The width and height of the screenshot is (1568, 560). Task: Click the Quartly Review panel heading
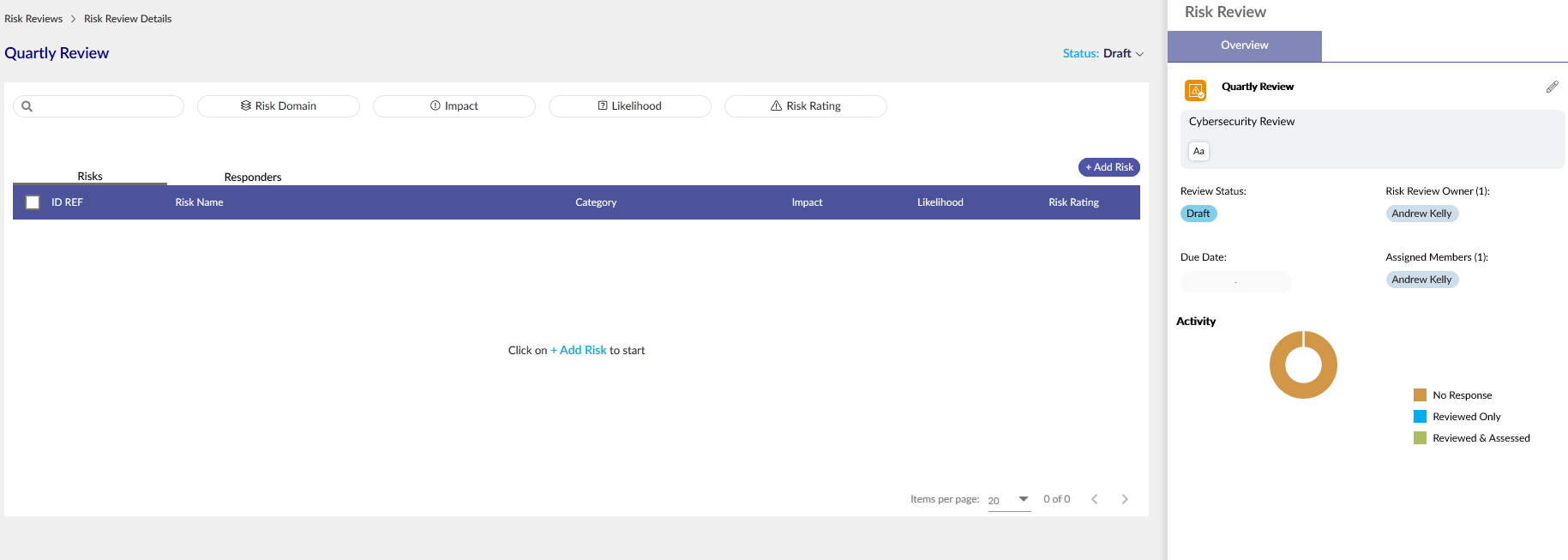[1258, 87]
